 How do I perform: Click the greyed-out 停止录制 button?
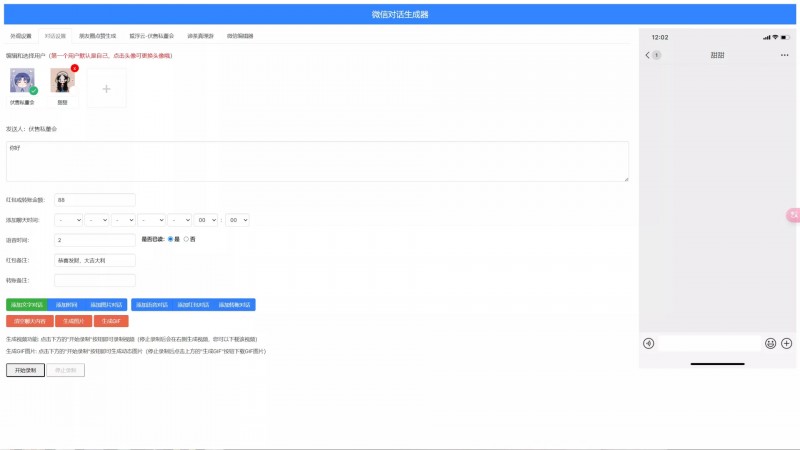click(x=66, y=370)
